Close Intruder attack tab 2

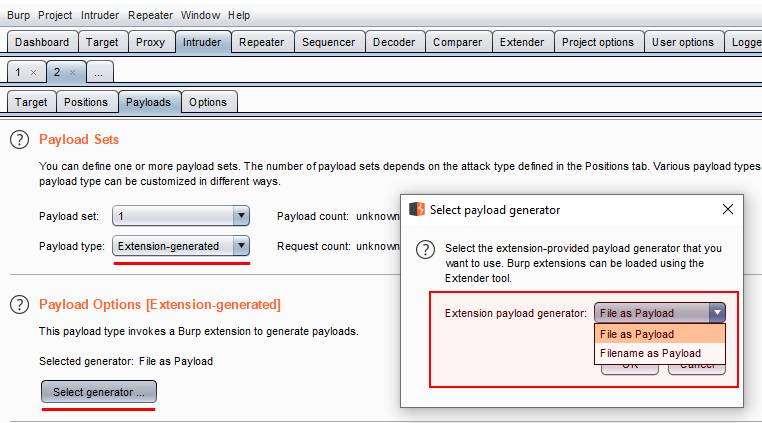click(x=72, y=72)
